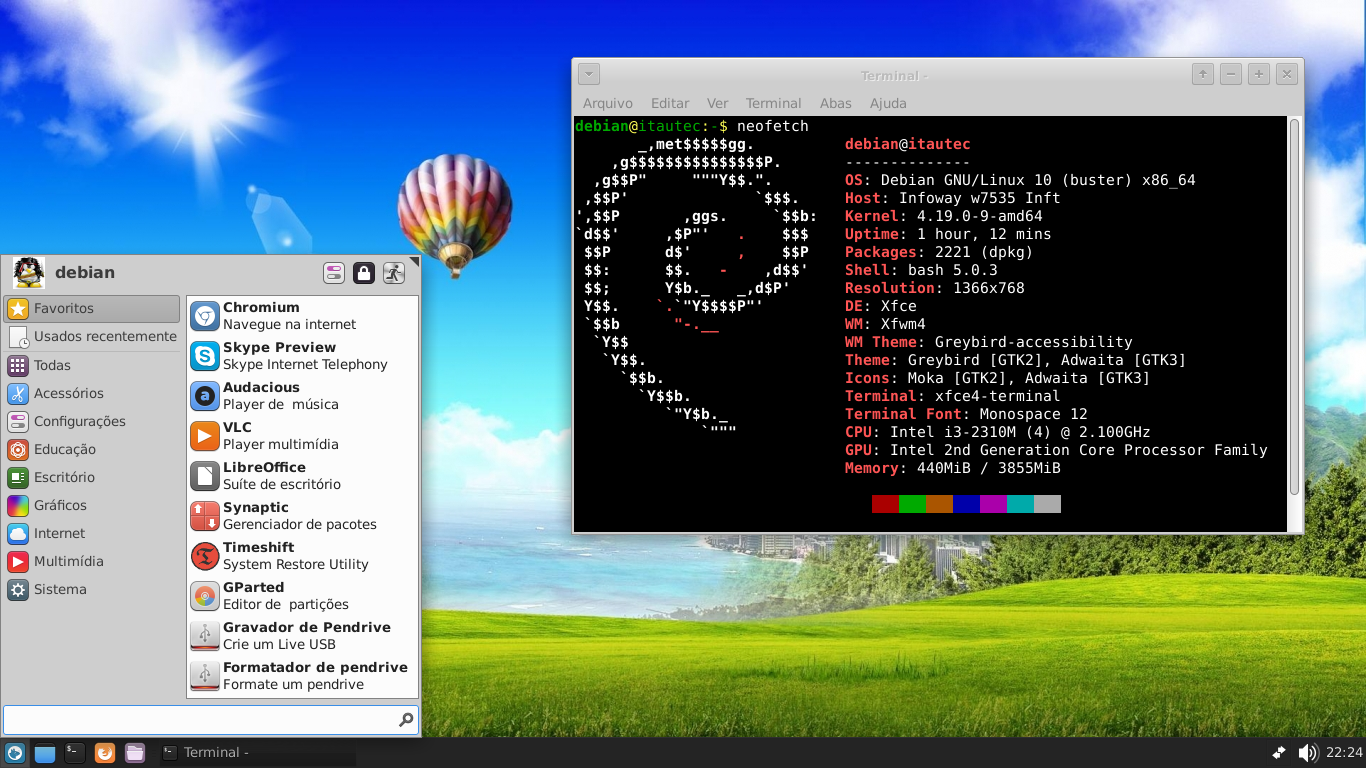Start the Audacious music player
Viewport: 1366px width, 768px height.
tap(302, 396)
